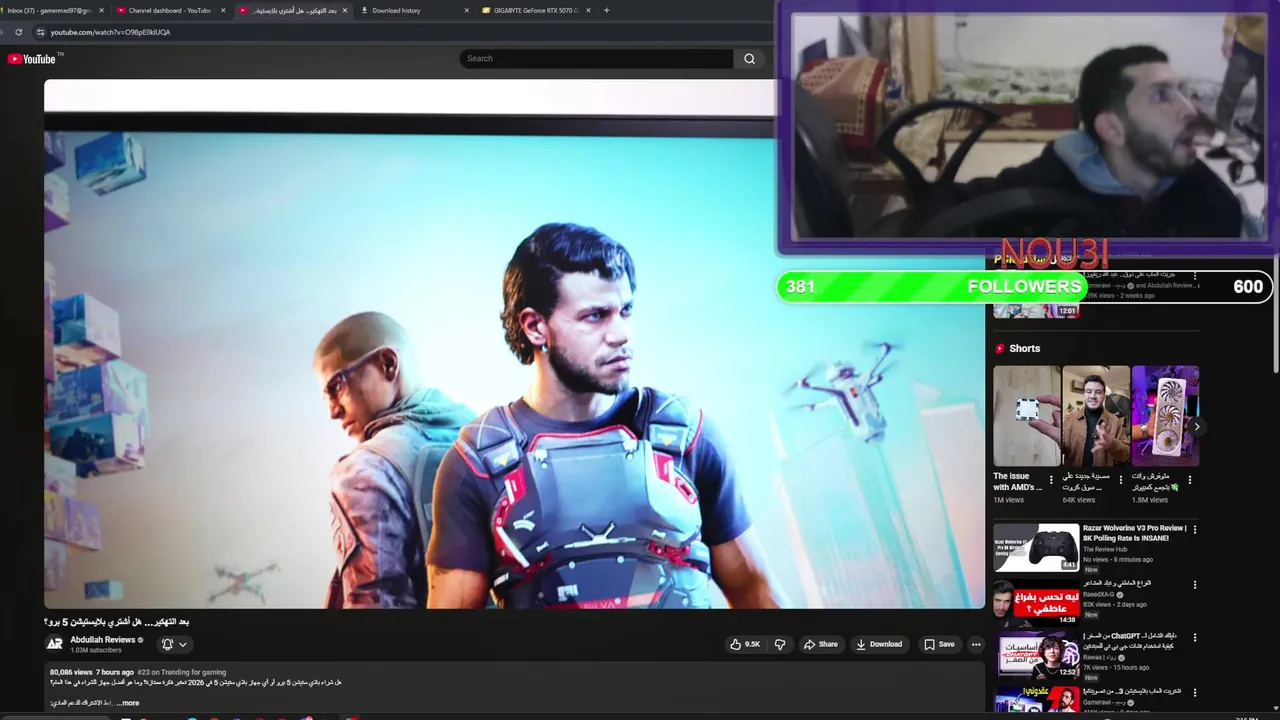Open the graphics card Short with 1.8M views

point(1165,416)
